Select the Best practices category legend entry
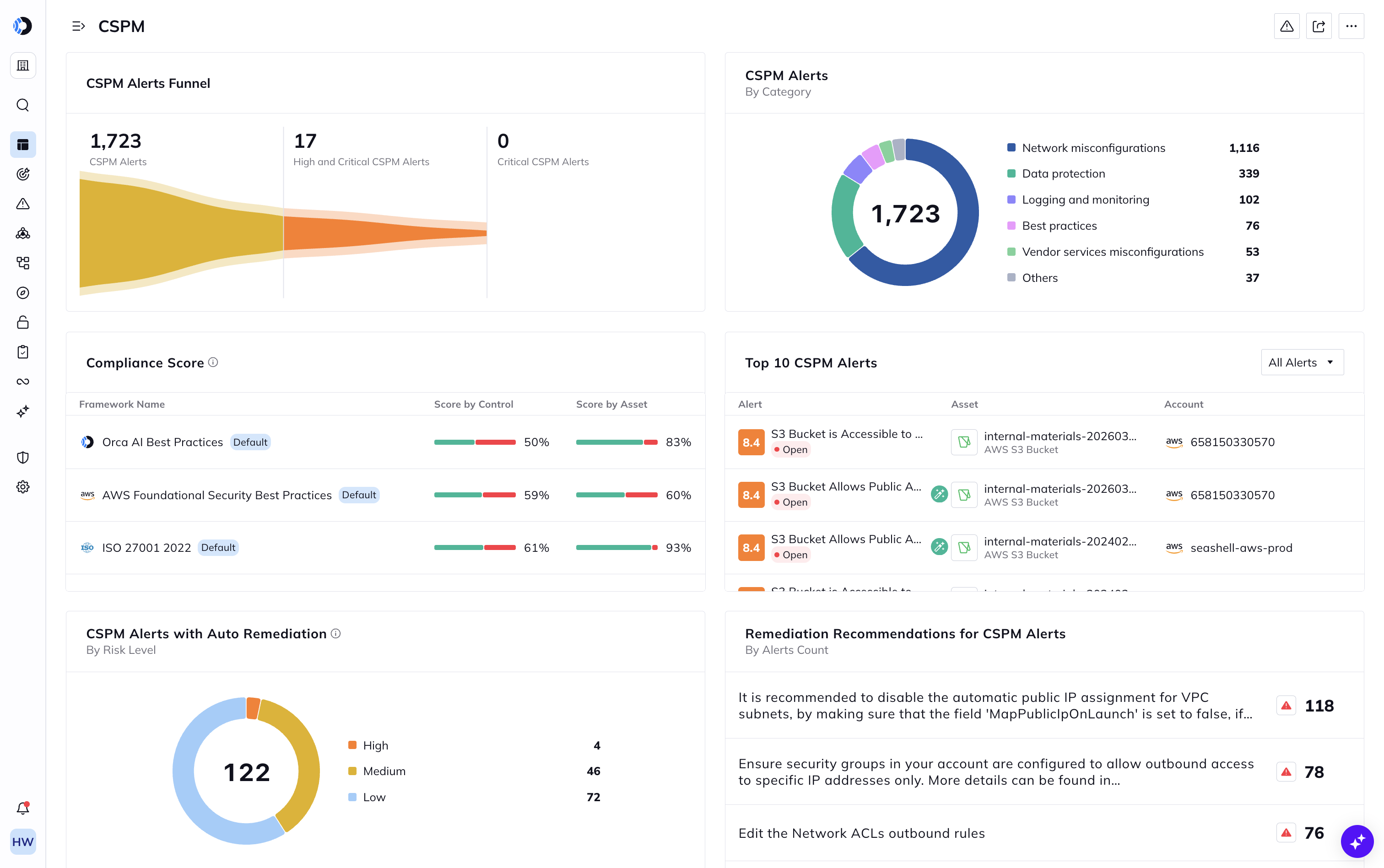Viewport: 1384px width, 868px height. 1133,226
